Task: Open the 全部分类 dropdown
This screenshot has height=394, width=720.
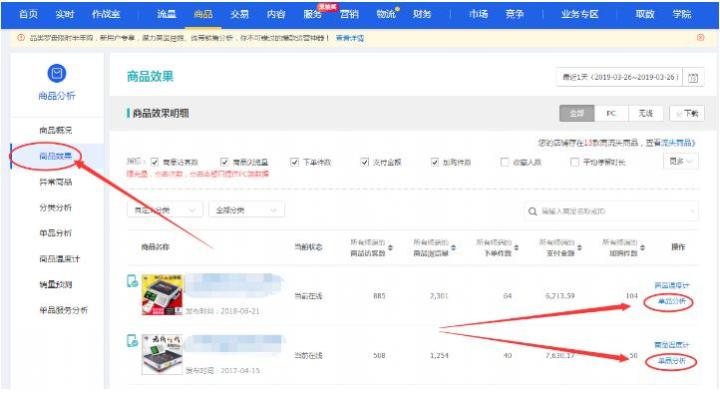Action: coord(247,210)
